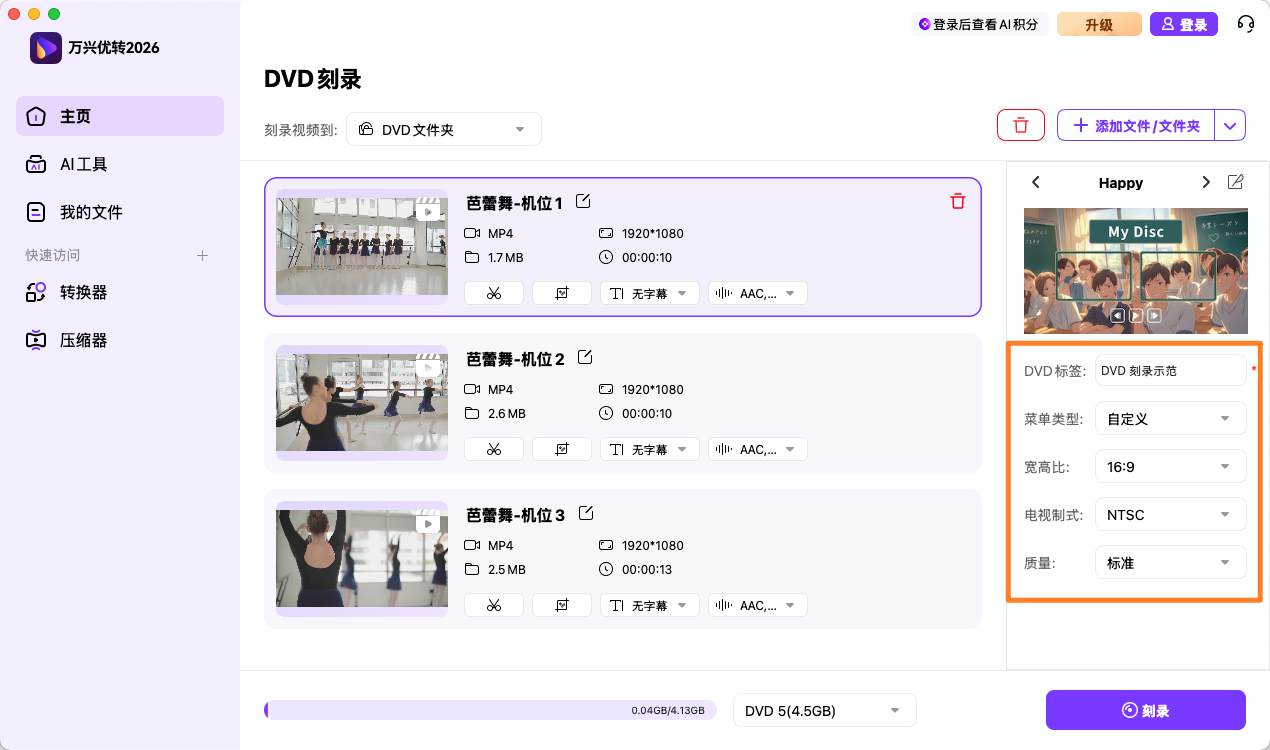Click the edit icon next to Happy template

[1235, 182]
